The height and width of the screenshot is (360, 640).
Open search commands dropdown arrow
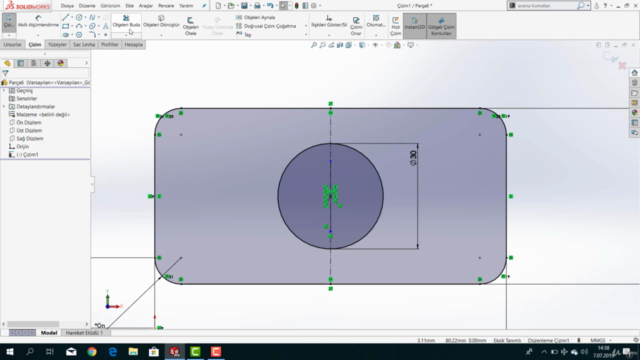coord(588,6)
